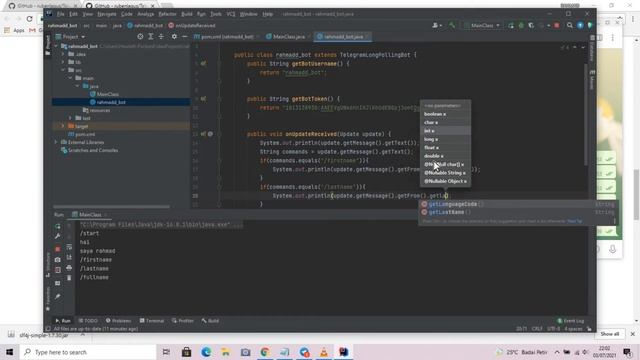Click the red Stop icon in top toolbar
This screenshot has width=640, height=360.
(557, 25)
